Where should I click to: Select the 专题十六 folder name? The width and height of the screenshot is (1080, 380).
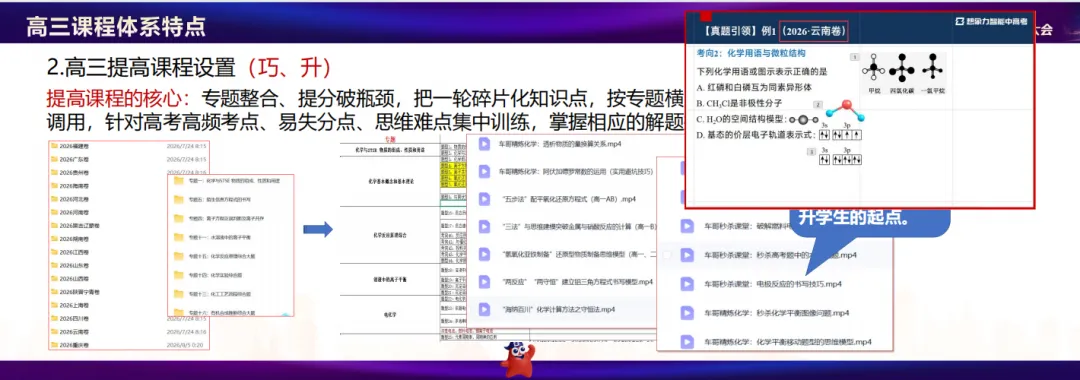click(x=221, y=313)
